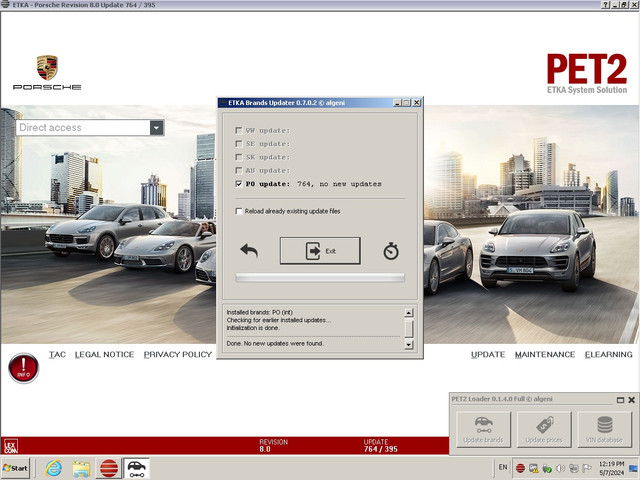Click the 'Installed brands: PO (int)' log line
Image resolution: width=640 pixels, height=480 pixels.
(260, 312)
